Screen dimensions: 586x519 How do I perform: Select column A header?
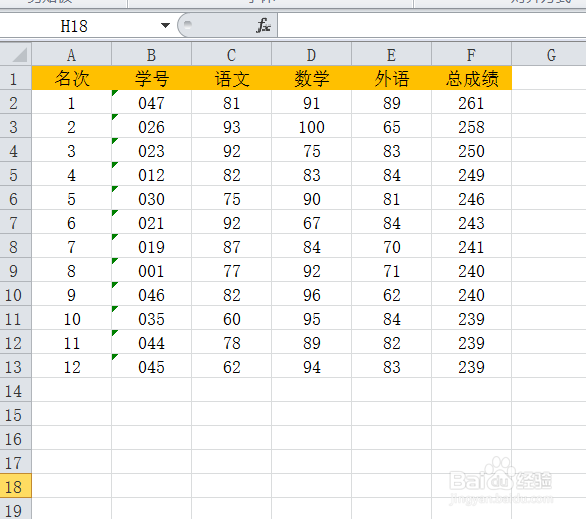[71, 55]
